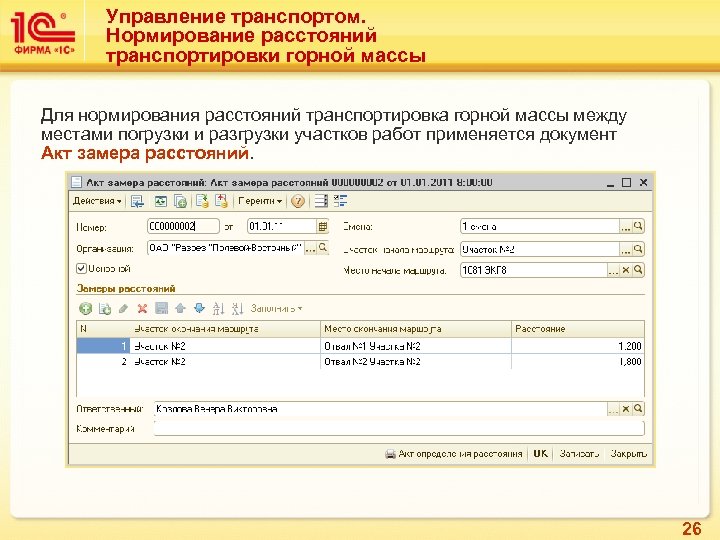Move row down arrow icon
This screenshot has height=540, width=720.
point(199,309)
